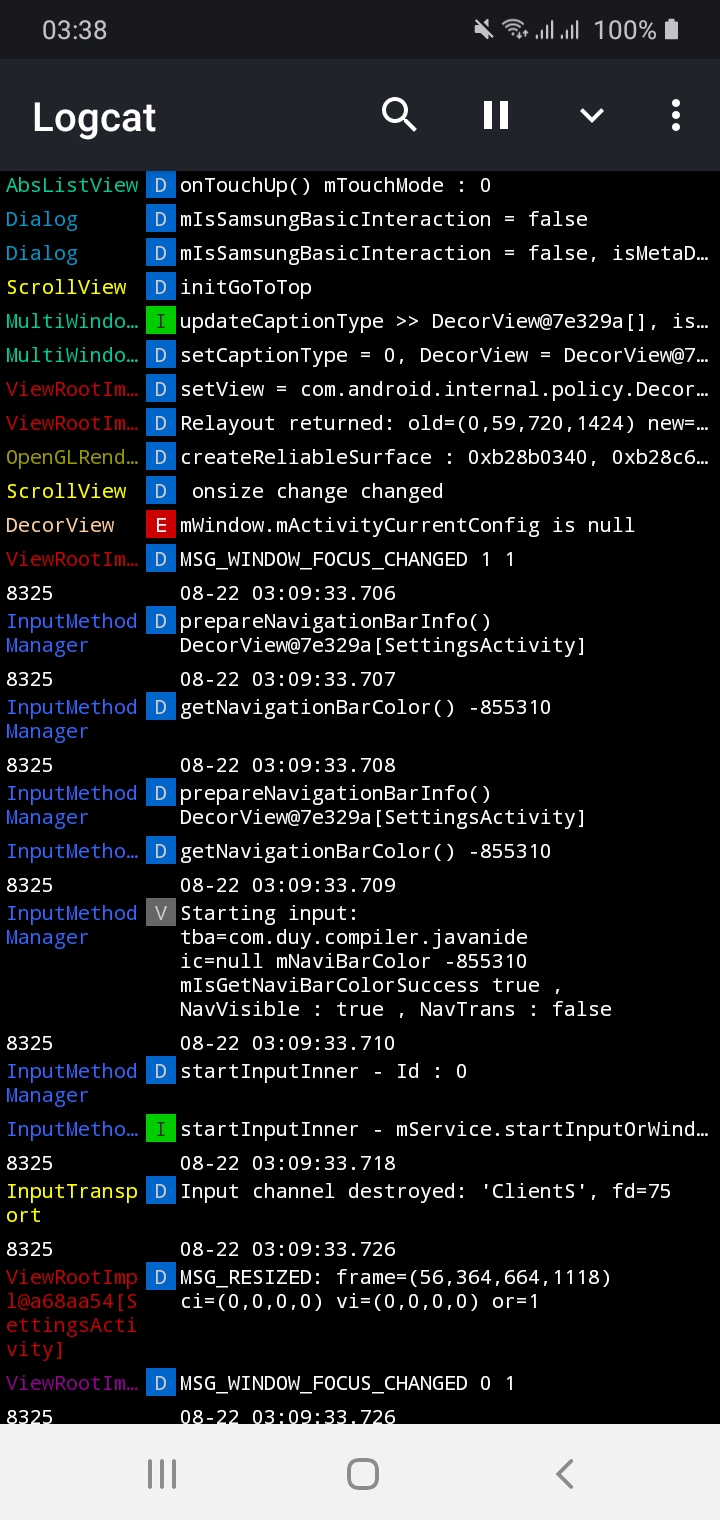This screenshot has height=1520, width=720.
Task: Tap the blue D badge next to initGoToTop
Action: [x=160, y=286]
